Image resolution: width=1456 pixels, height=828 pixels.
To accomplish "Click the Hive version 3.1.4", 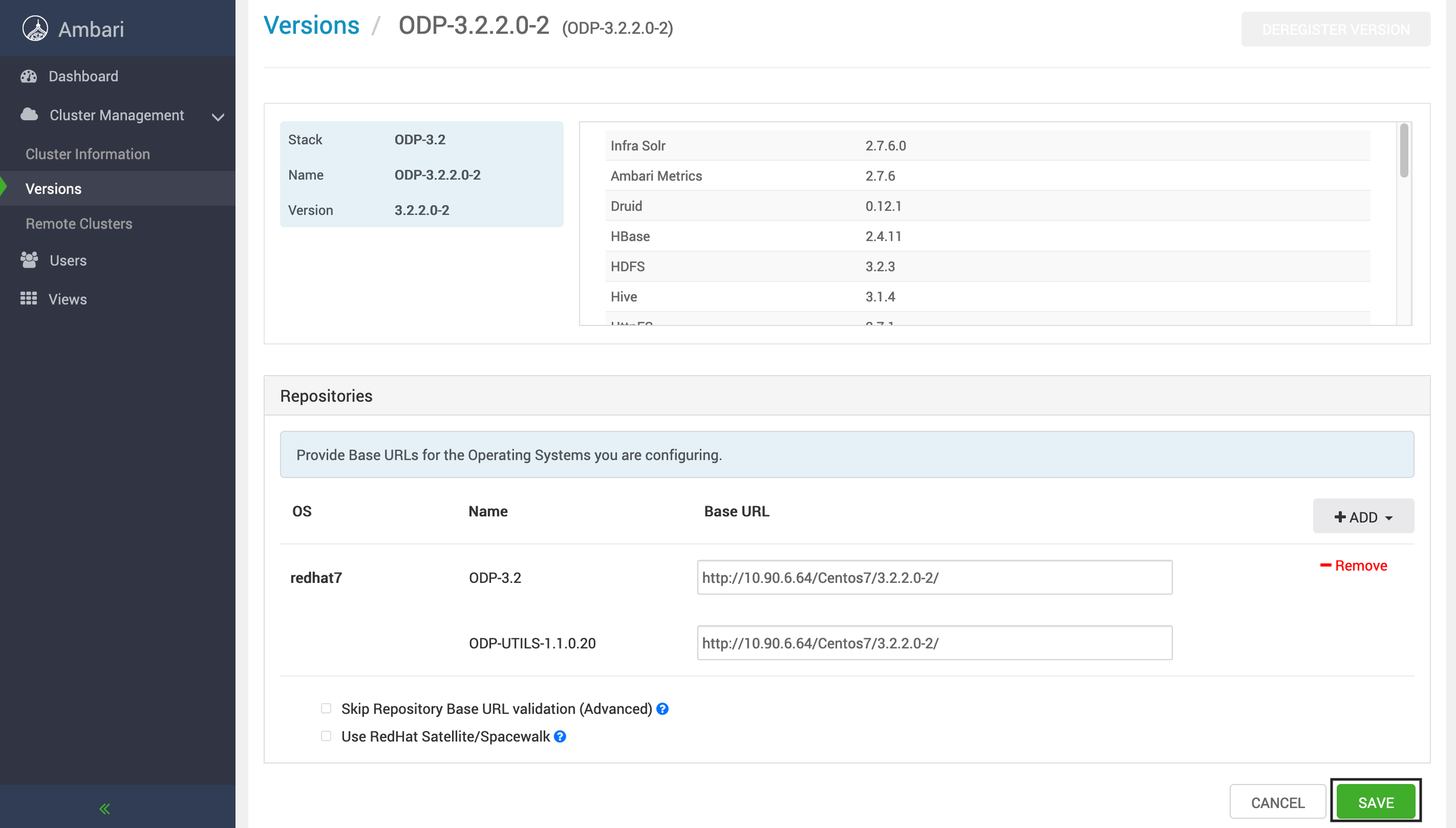I will pyautogui.click(x=880, y=296).
